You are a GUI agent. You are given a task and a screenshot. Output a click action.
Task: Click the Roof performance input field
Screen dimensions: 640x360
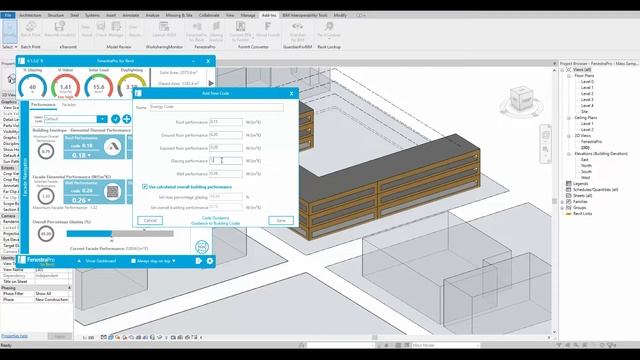click(226, 122)
